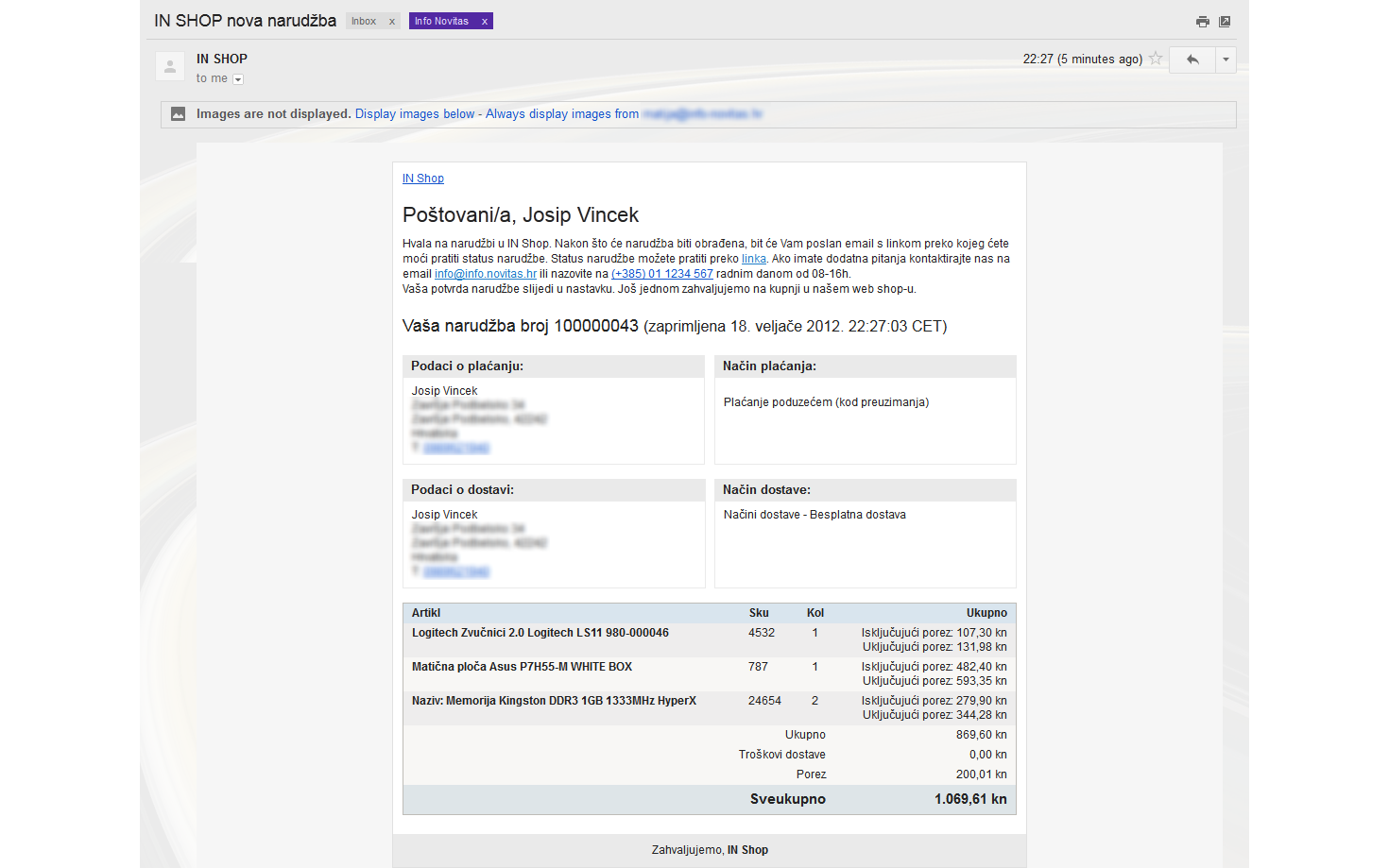
Task: Click info@info.novitas.hr email link
Action: [x=486, y=274]
